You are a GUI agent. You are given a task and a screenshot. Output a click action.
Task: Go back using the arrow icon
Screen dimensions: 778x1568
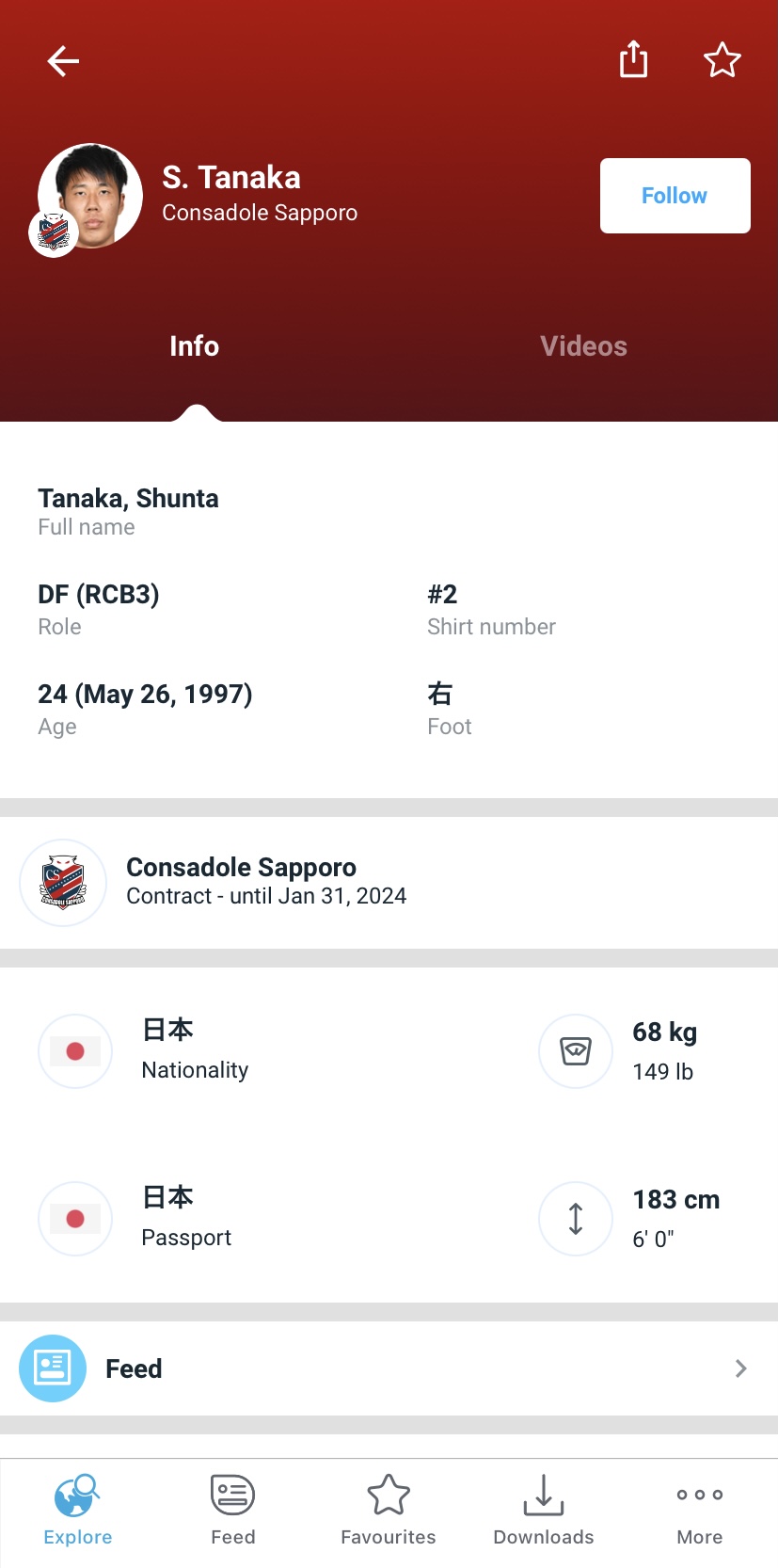pos(63,61)
